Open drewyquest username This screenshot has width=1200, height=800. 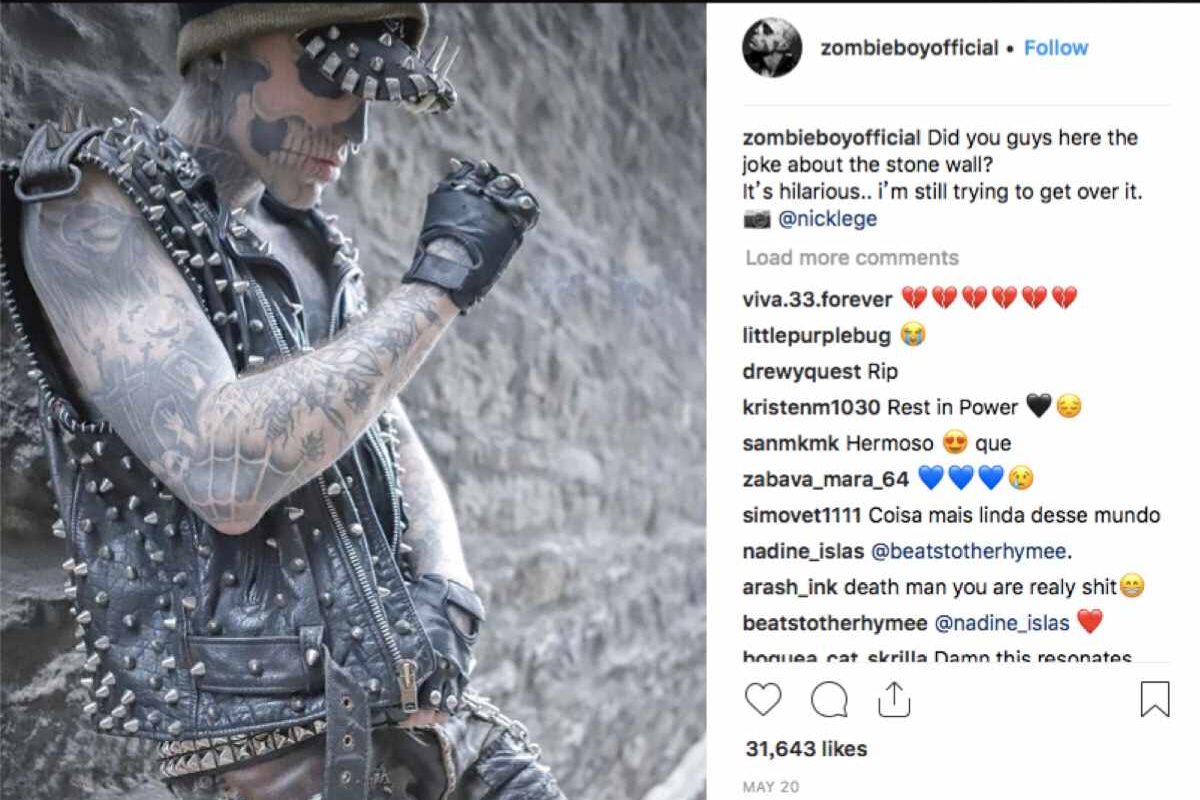[x=802, y=371]
